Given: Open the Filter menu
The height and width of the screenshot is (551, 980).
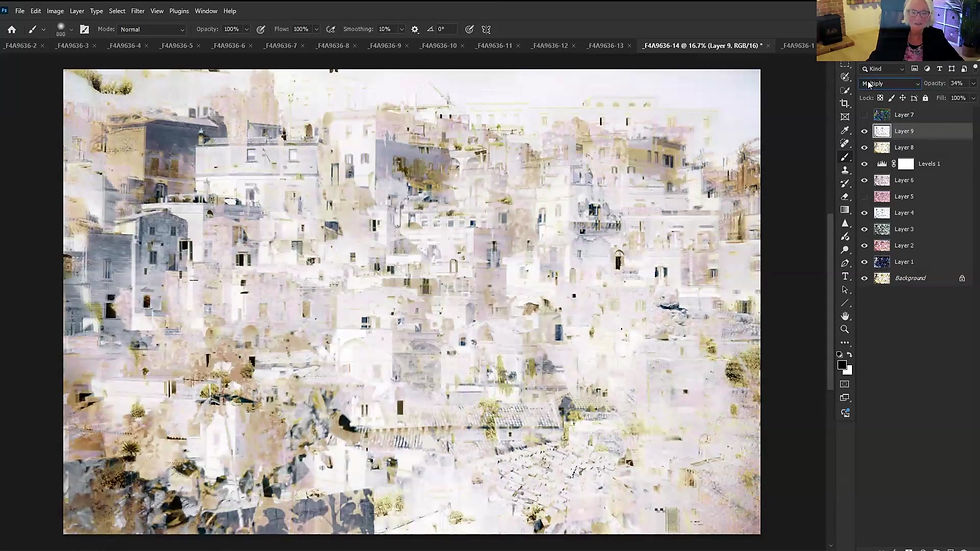Looking at the screenshot, I should [x=137, y=11].
